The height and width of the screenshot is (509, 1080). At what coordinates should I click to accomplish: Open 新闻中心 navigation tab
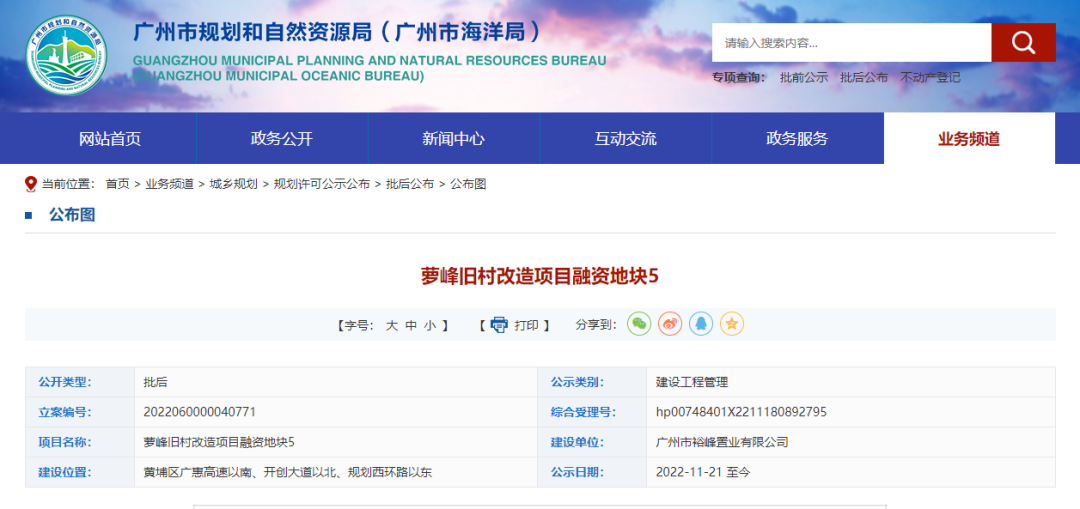tap(453, 138)
